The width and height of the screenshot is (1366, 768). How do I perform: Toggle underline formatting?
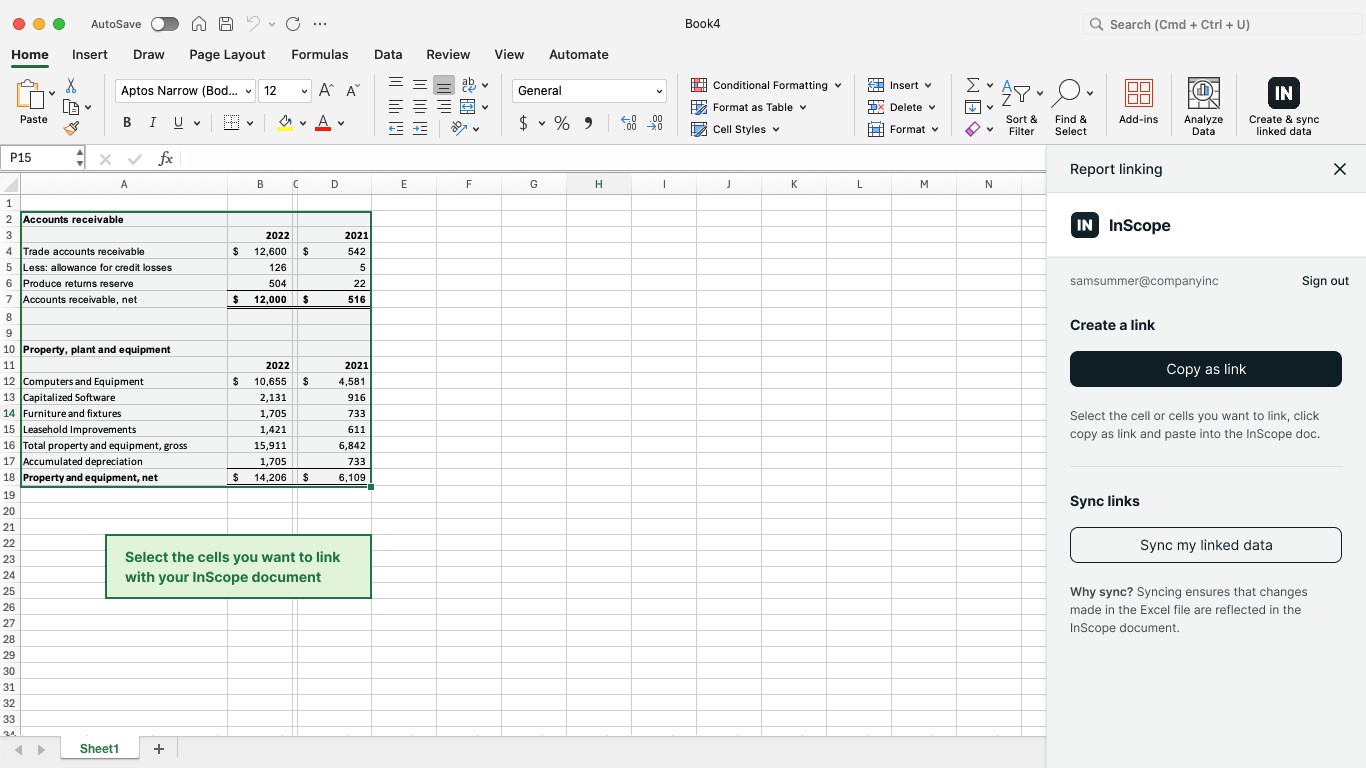(x=178, y=123)
